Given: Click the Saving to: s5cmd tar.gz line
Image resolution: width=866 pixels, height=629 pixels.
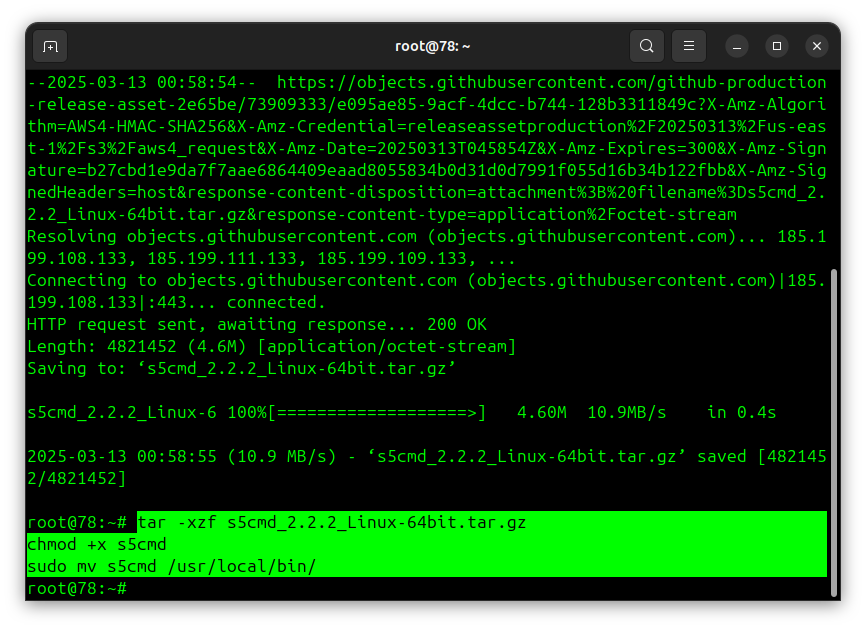Looking at the screenshot, I should click(241, 369).
